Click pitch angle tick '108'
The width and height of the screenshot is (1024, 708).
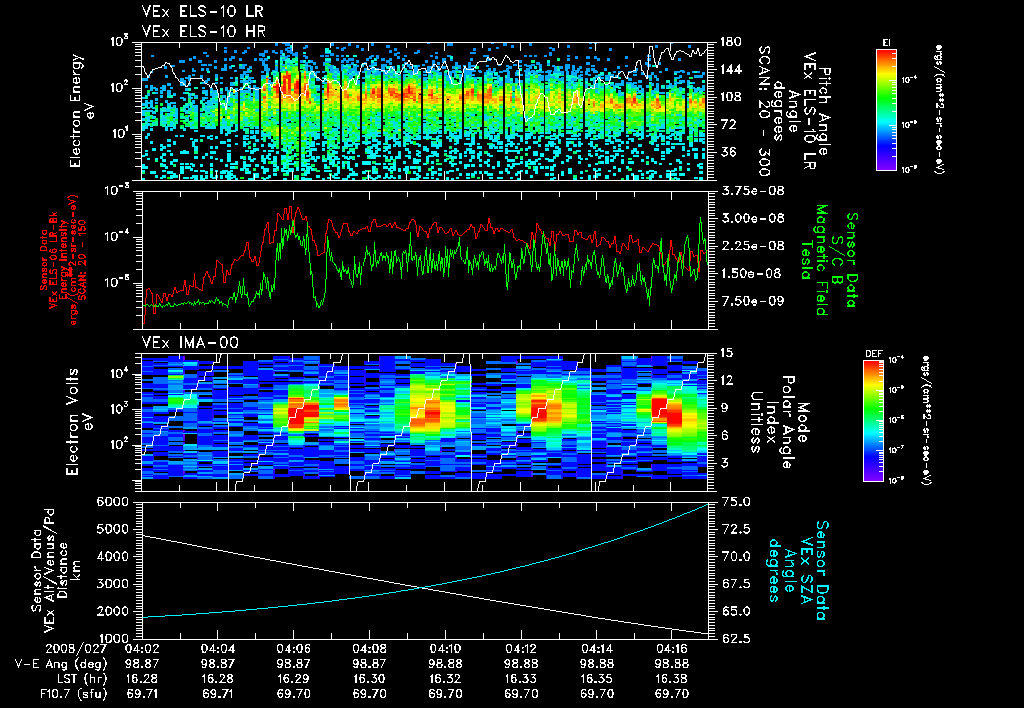(731, 97)
